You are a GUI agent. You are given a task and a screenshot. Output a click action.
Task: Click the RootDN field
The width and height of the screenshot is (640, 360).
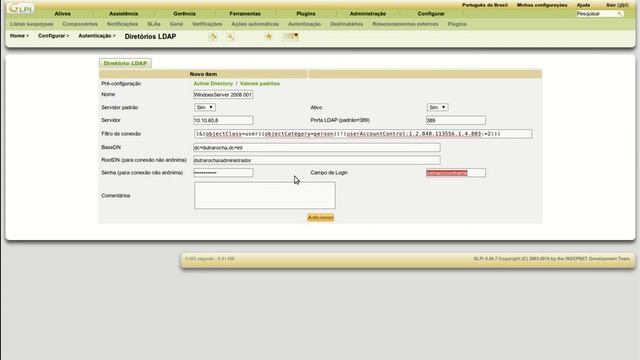pos(317,160)
